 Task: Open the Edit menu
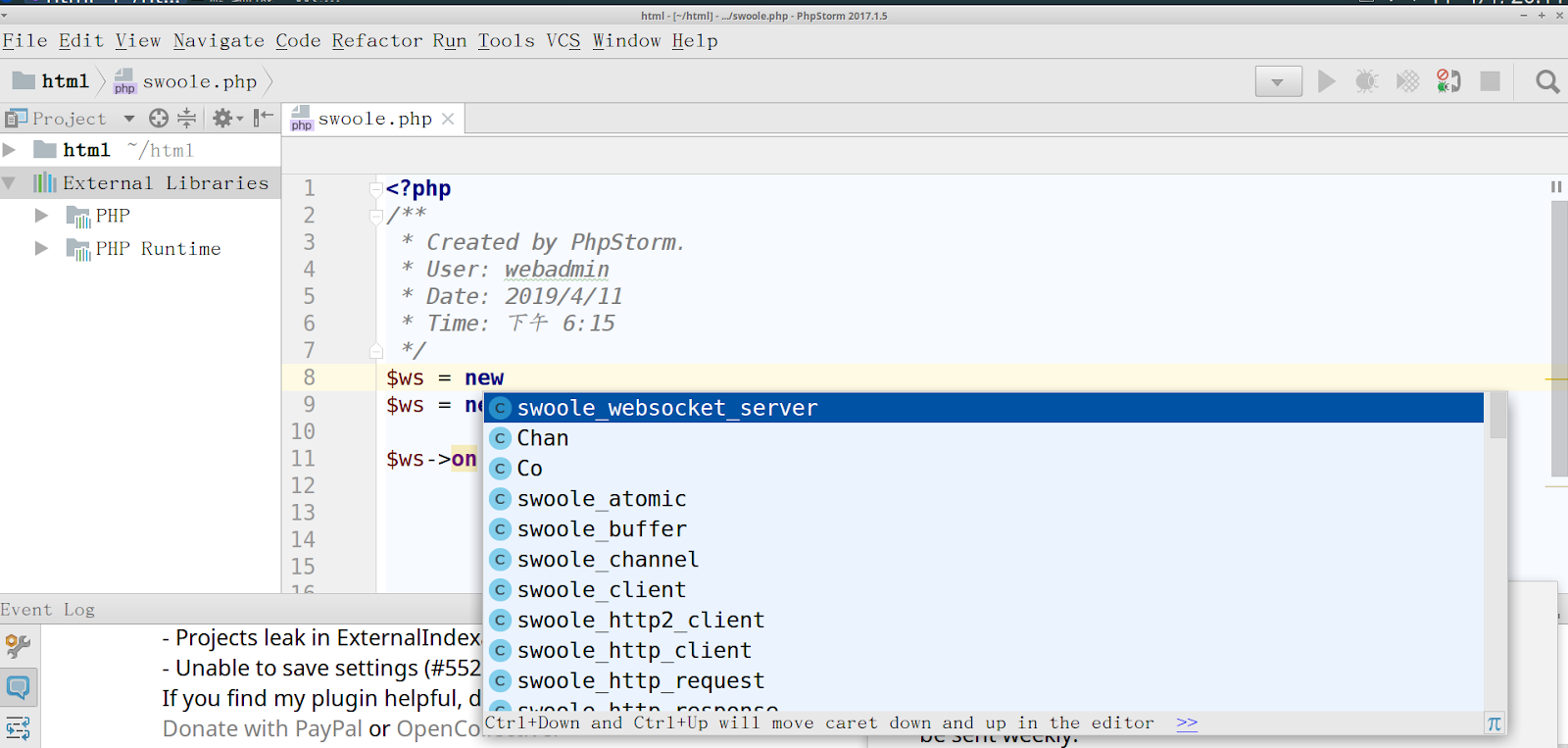point(80,41)
